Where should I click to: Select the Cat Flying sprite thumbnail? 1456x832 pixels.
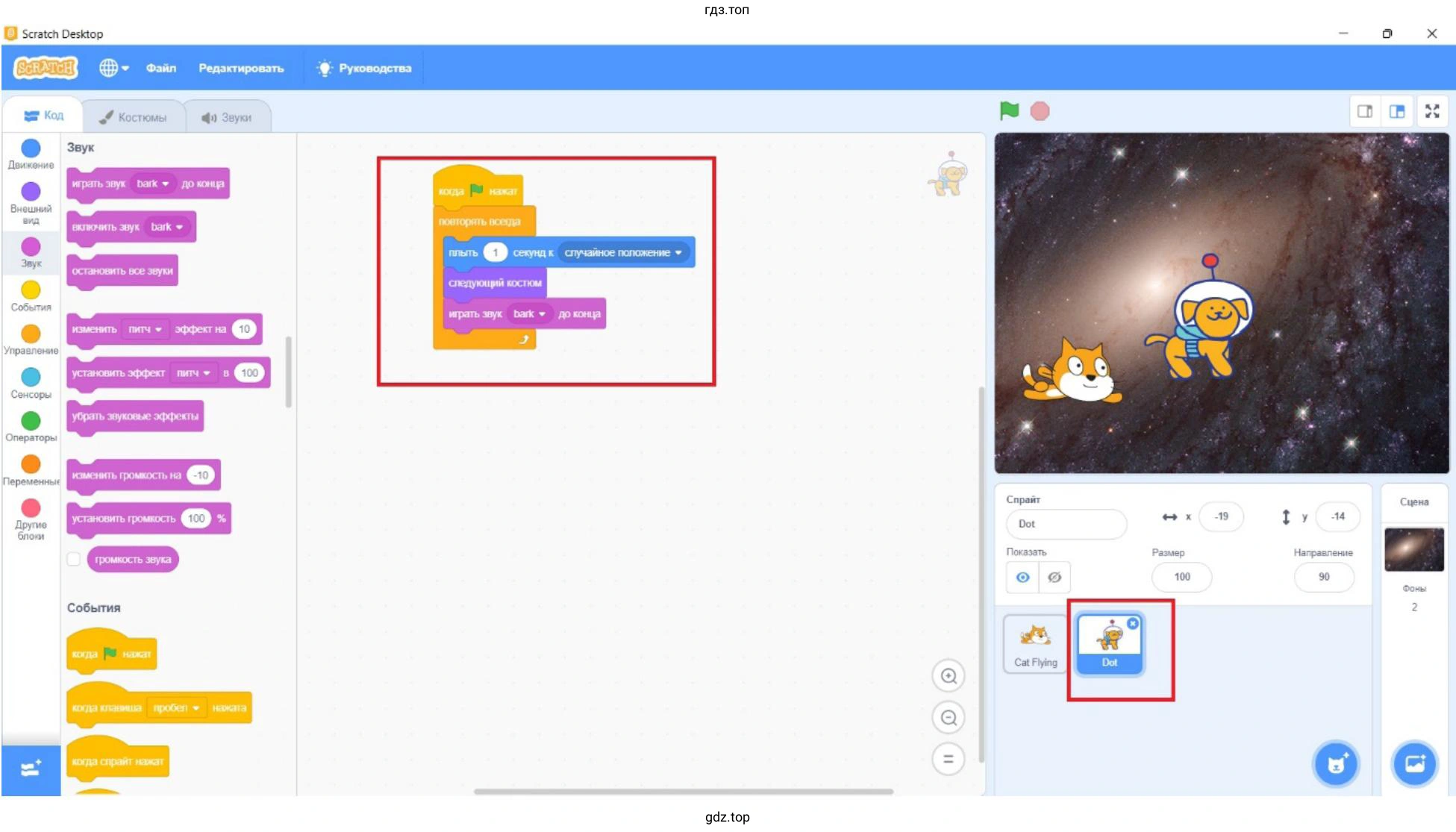point(1035,643)
